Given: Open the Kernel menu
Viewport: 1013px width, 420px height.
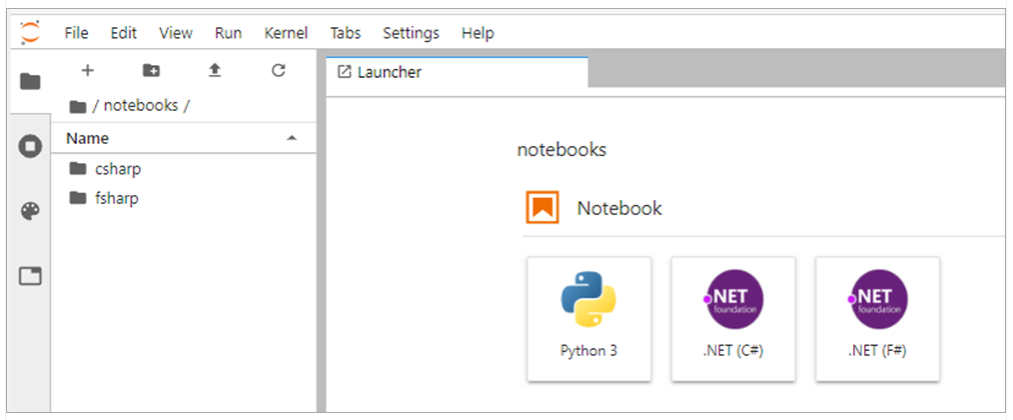Looking at the screenshot, I should (286, 33).
